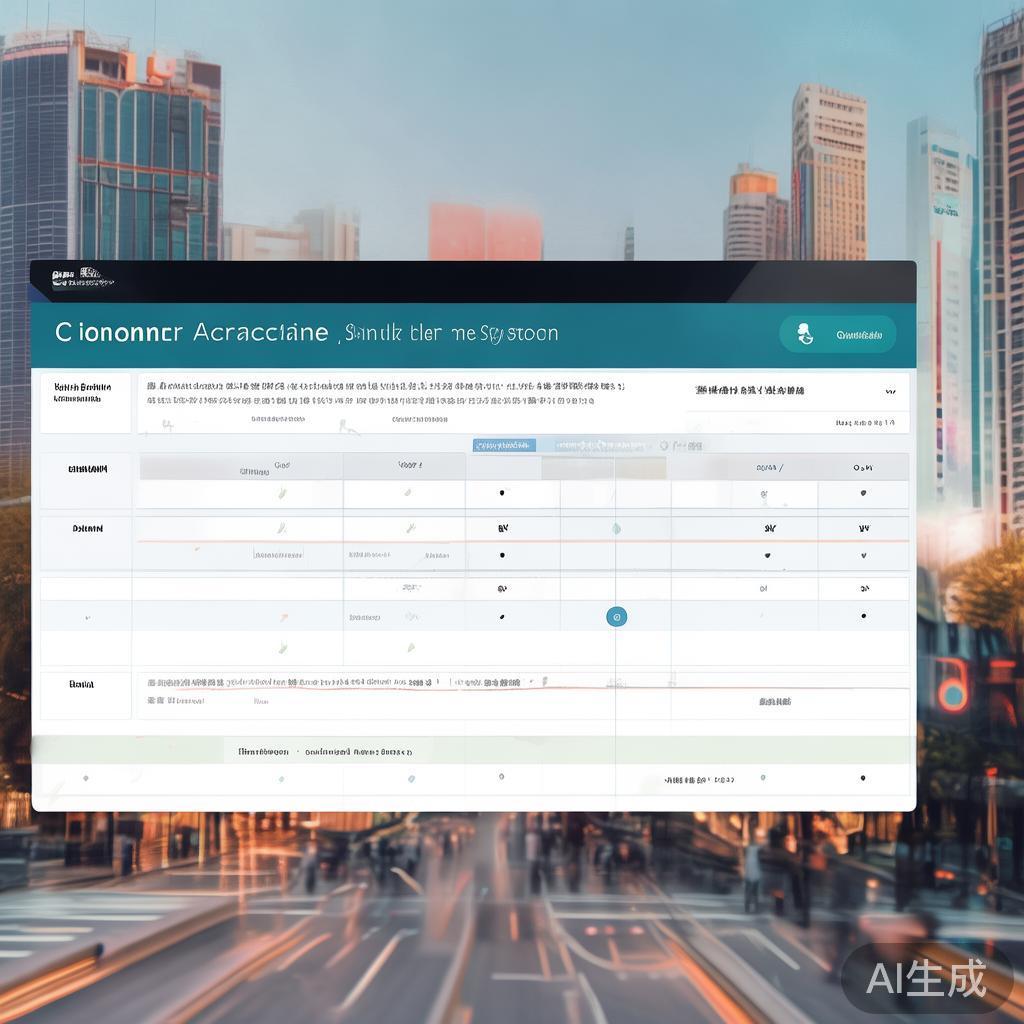Select the blue highlighted tab above the table

(x=504, y=445)
